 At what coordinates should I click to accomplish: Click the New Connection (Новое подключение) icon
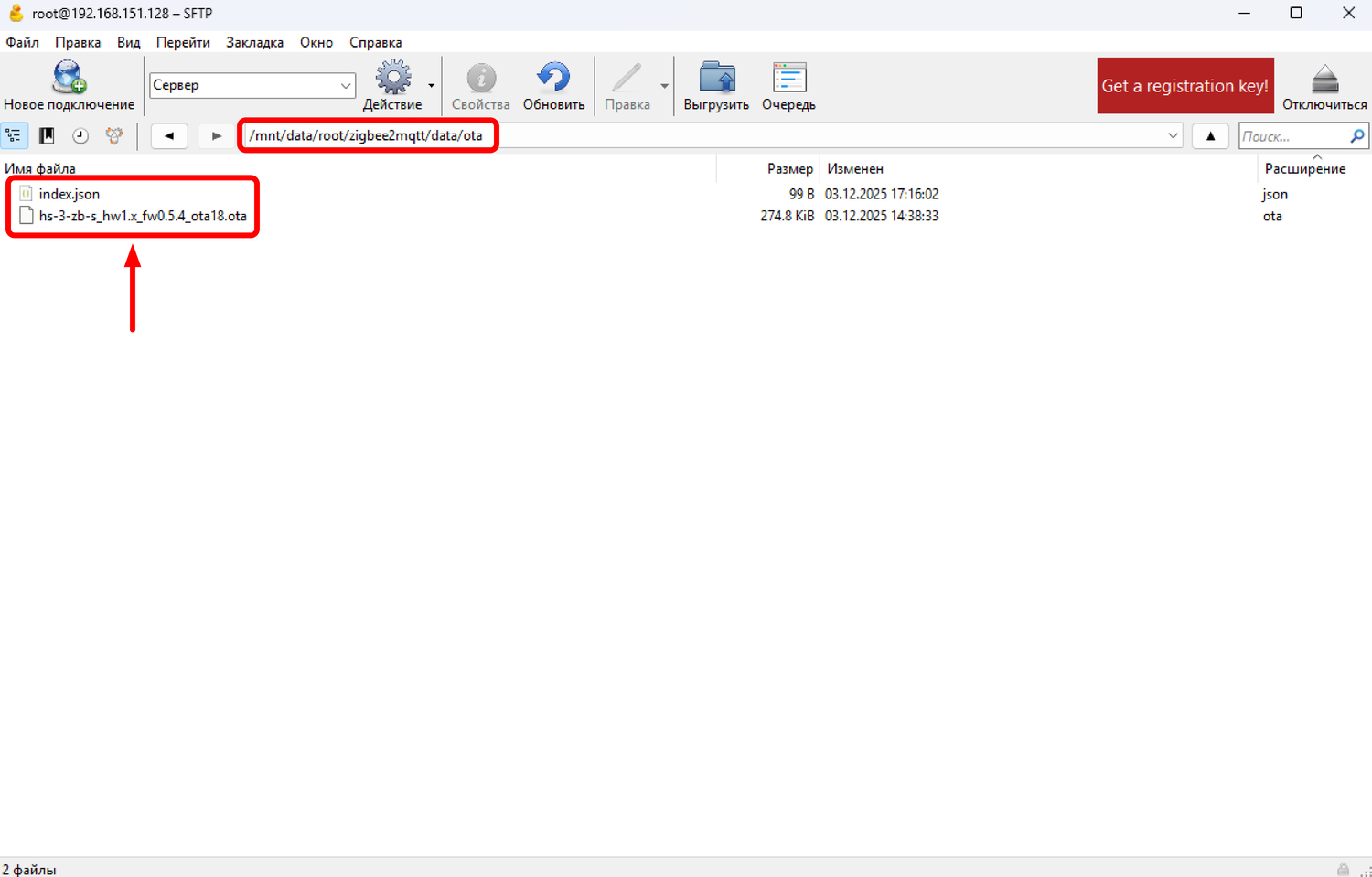(69, 80)
